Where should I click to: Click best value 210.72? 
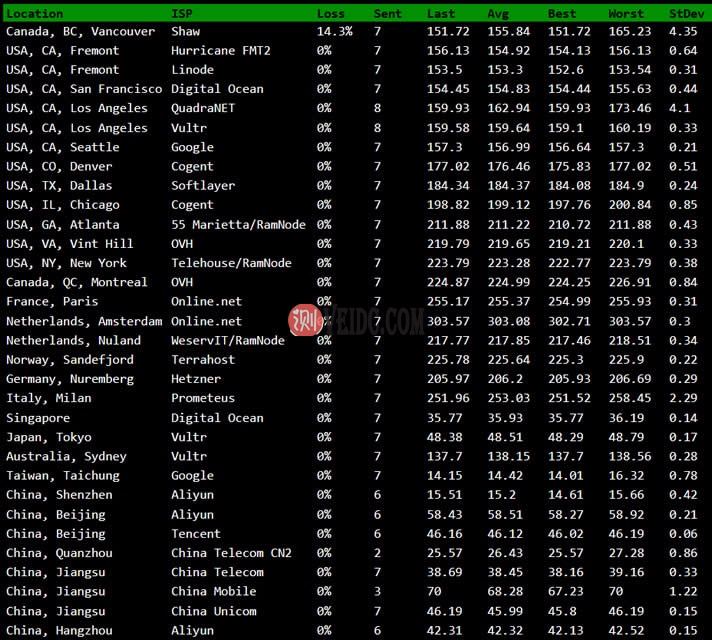[569, 224]
